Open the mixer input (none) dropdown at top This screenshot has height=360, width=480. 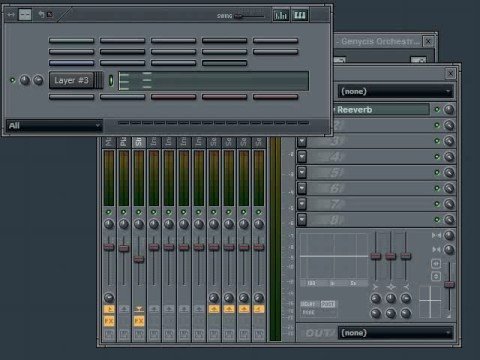coord(395,91)
